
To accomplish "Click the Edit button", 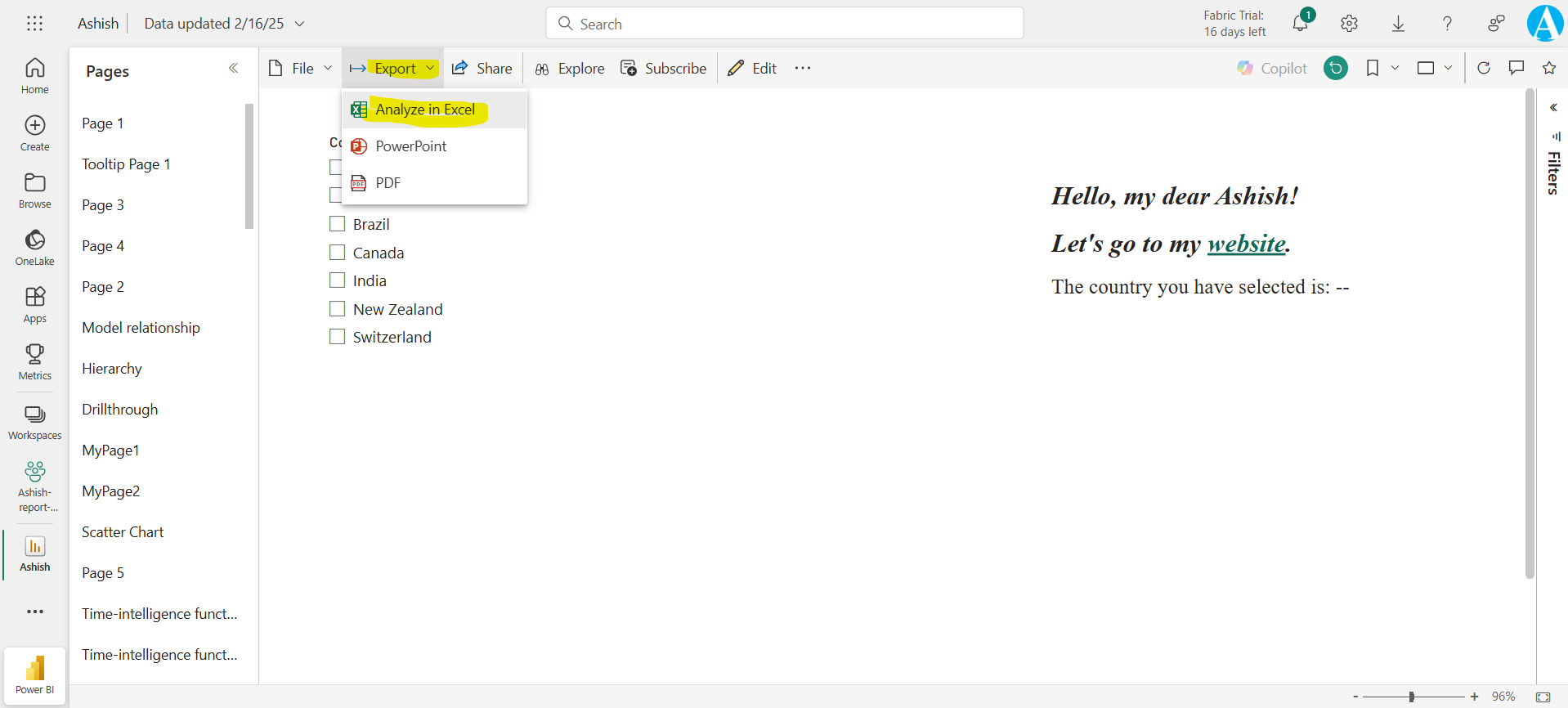I will (753, 68).
